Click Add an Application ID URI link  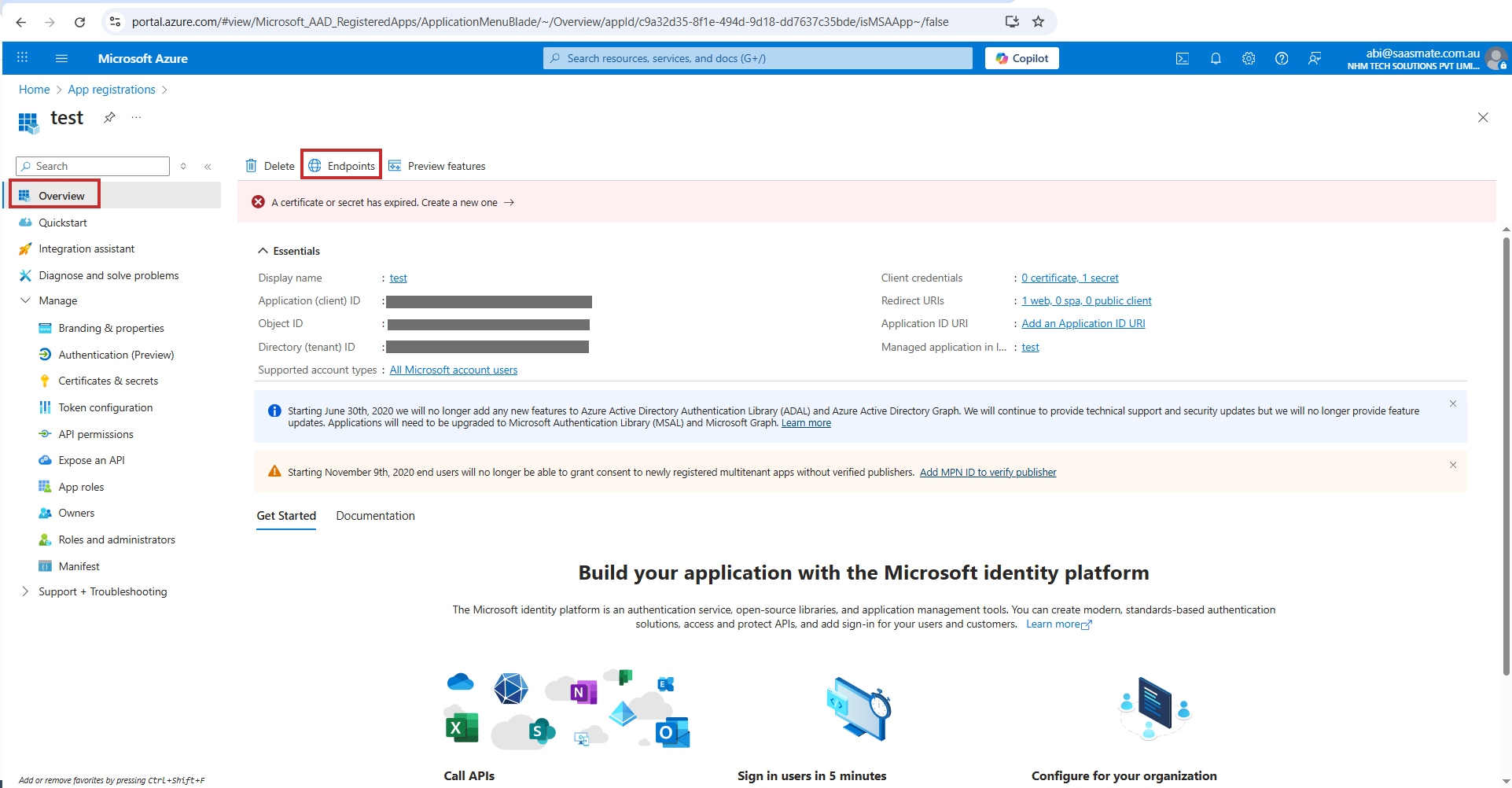(1083, 323)
